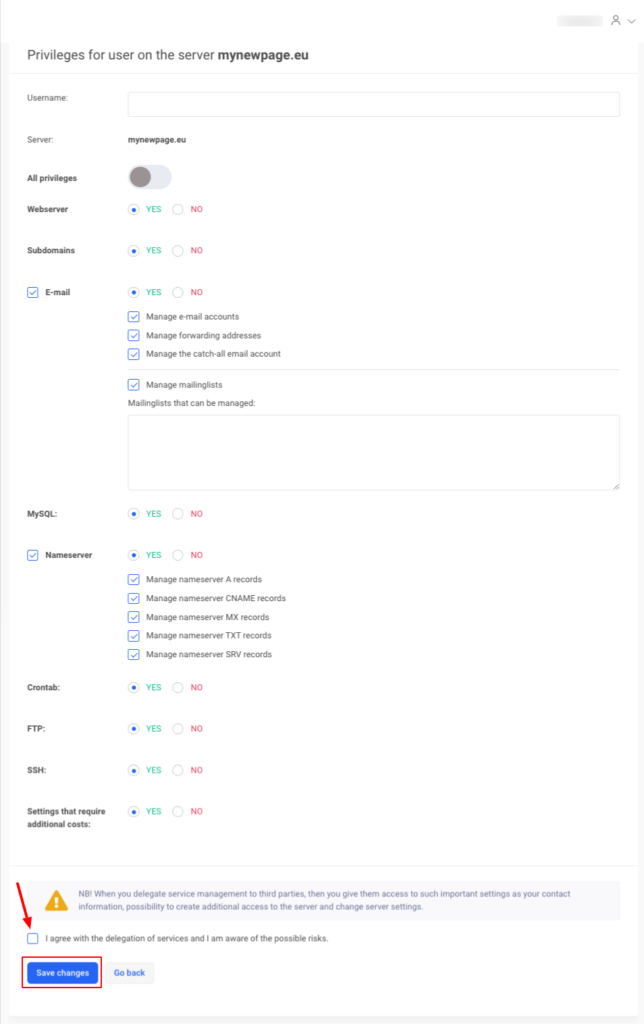Select NO for SSH access

pyautogui.click(x=178, y=770)
